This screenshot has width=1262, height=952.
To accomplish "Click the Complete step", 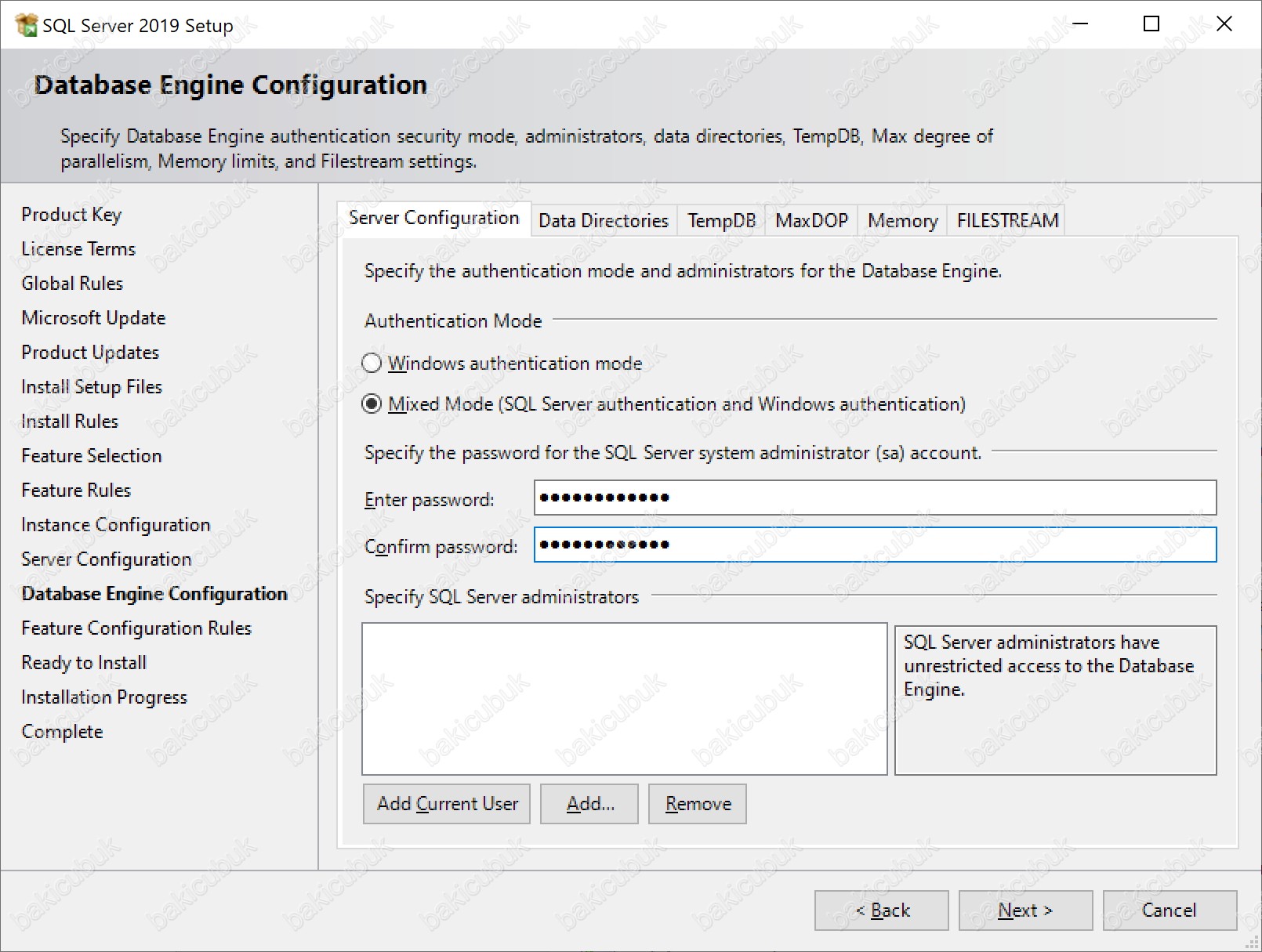I will pos(62,732).
